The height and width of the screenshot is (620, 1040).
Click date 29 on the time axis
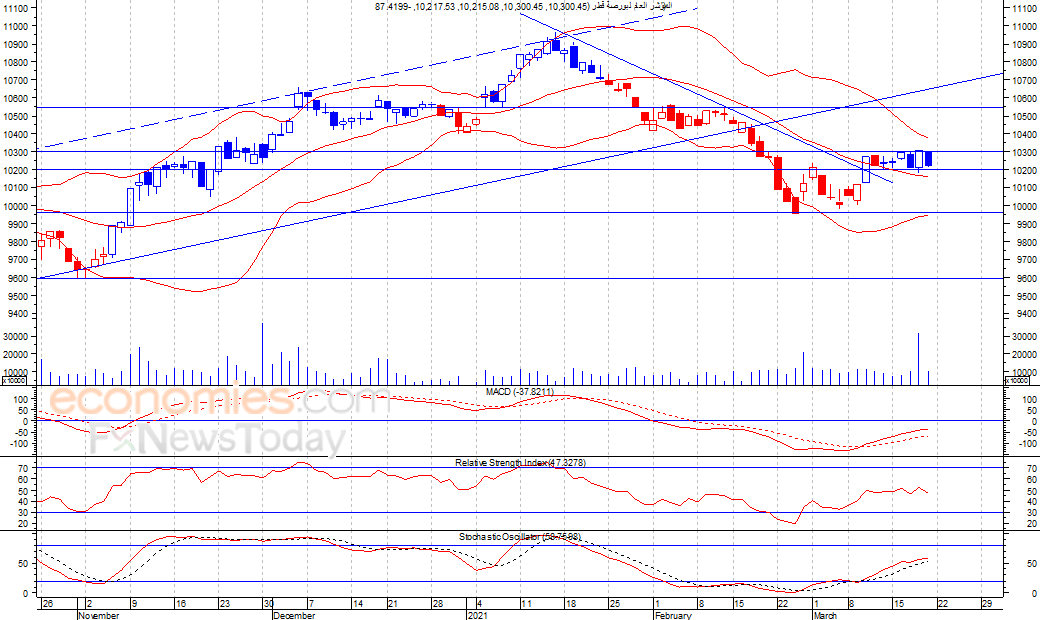(x=986, y=604)
